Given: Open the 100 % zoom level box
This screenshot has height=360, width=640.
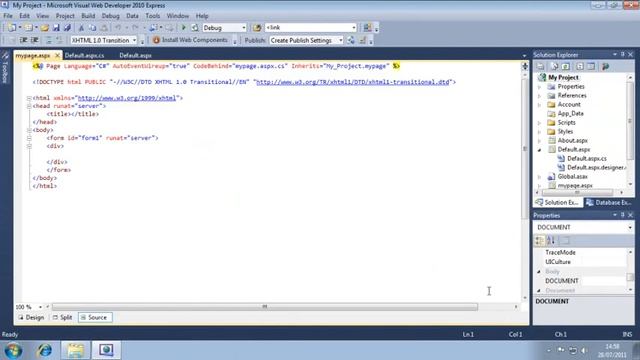Looking at the screenshot, I should (29, 307).
